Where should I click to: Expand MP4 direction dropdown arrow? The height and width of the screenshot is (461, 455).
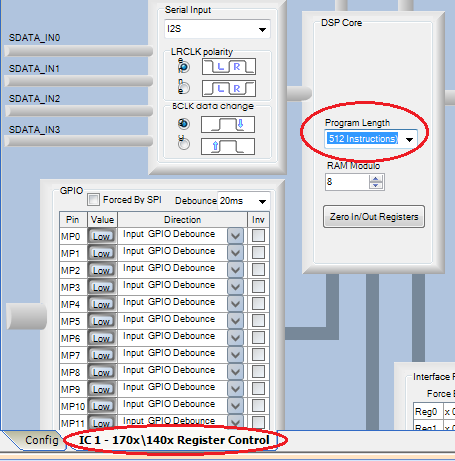235,304
